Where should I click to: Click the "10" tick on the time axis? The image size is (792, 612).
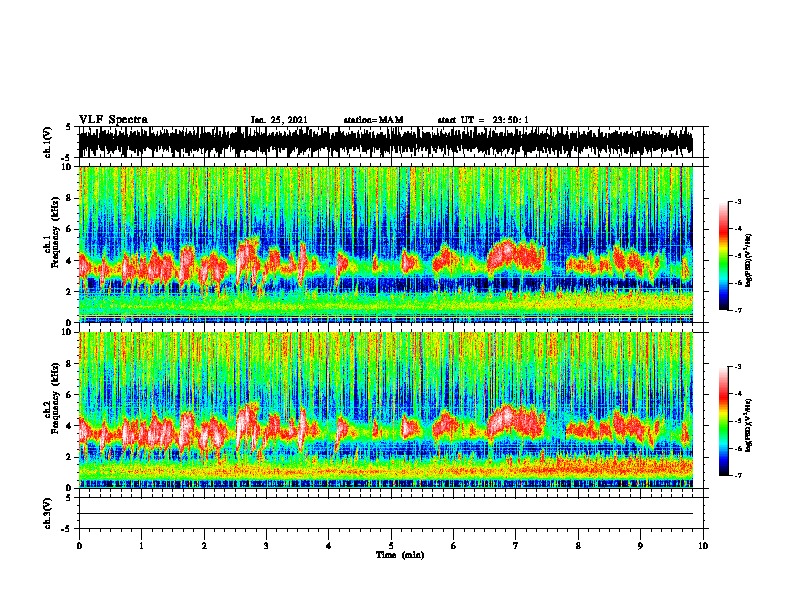[703, 546]
